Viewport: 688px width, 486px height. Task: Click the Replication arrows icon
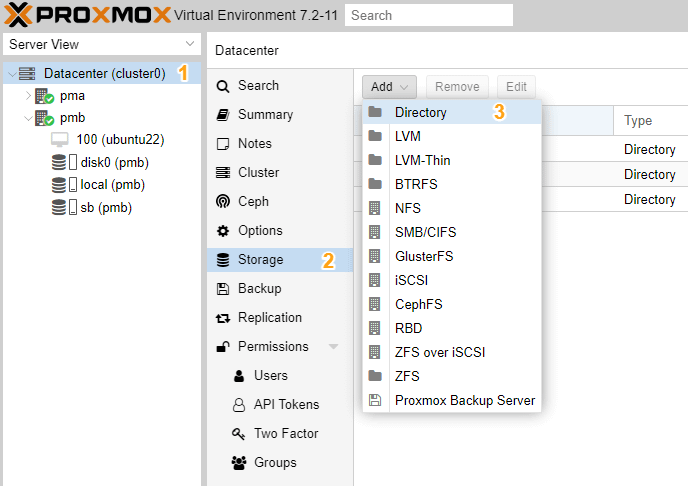223,318
